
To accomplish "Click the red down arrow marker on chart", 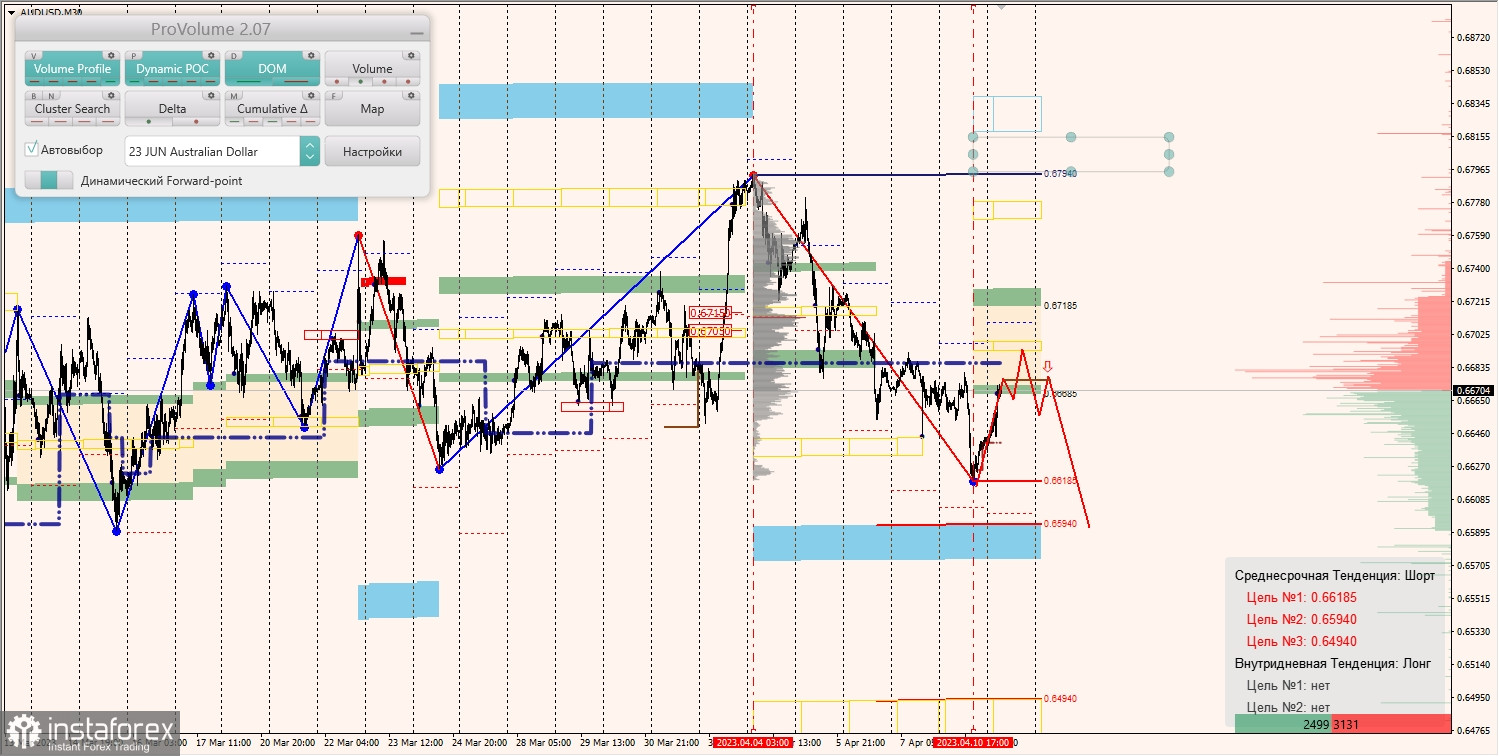I will 1047,367.
